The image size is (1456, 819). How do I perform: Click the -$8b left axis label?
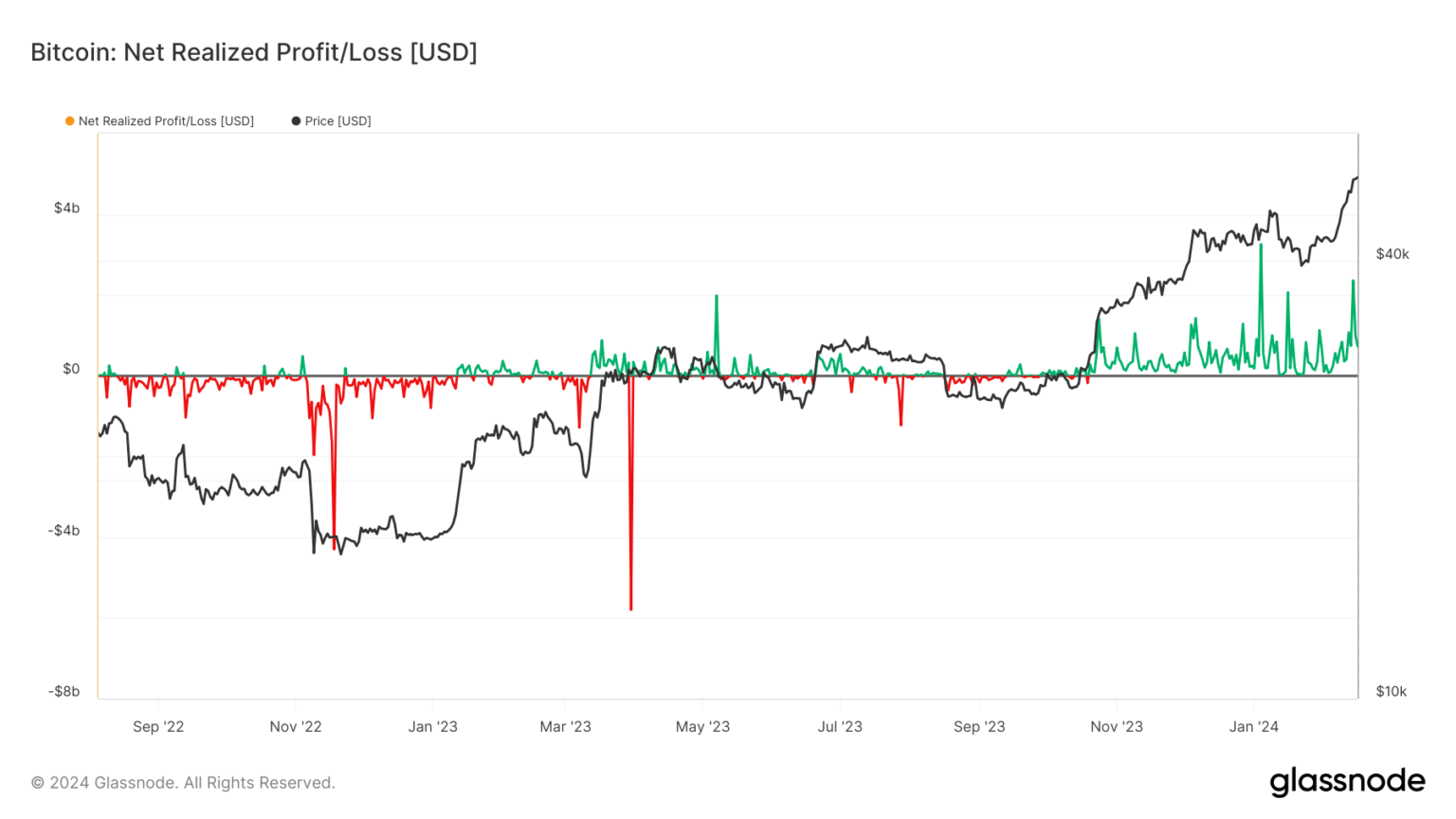click(x=64, y=692)
